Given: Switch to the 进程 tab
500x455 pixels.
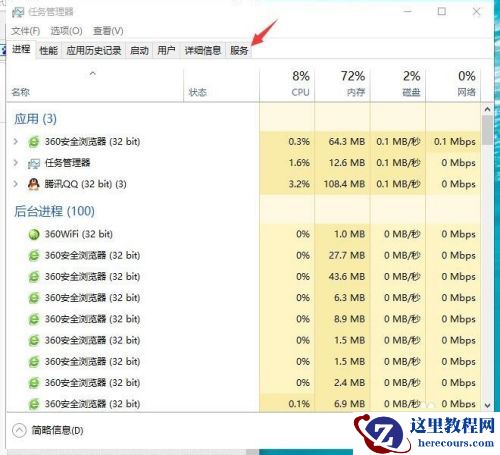Looking at the screenshot, I should coord(21,50).
